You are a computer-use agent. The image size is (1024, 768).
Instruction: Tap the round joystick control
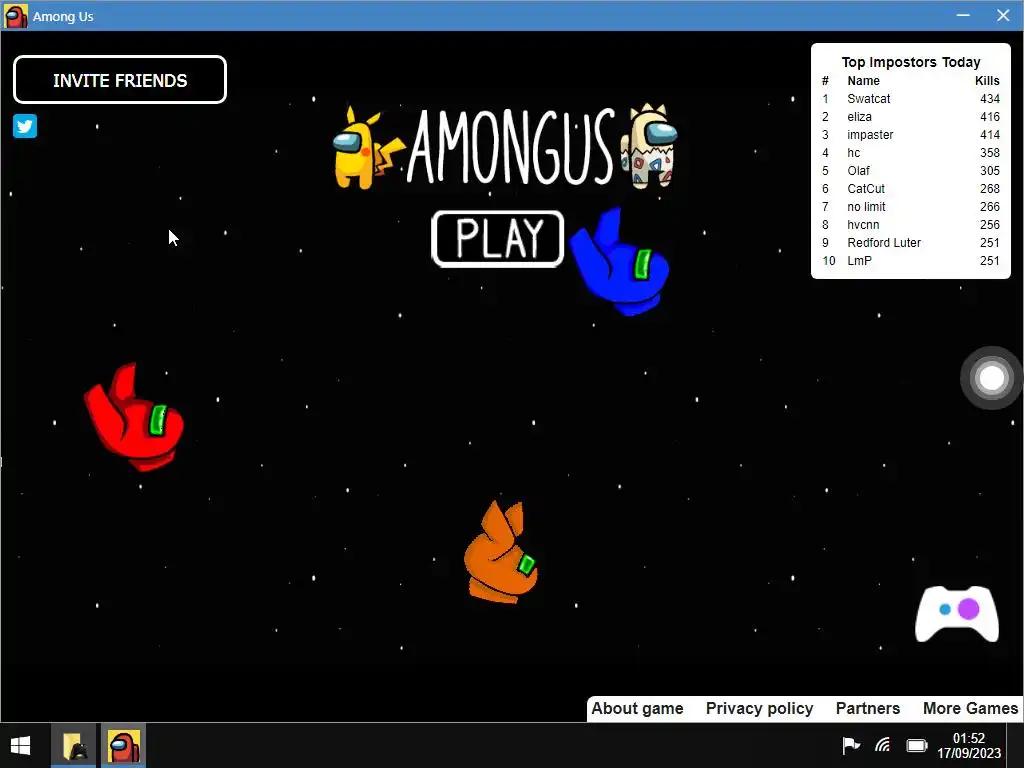(991, 377)
